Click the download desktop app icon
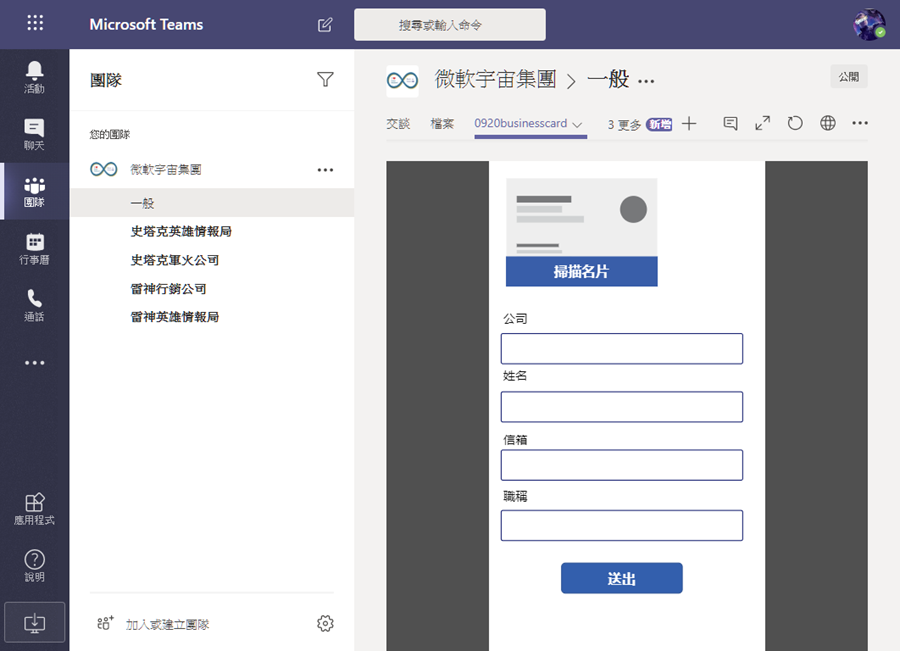This screenshot has width=900, height=651. tap(34, 621)
